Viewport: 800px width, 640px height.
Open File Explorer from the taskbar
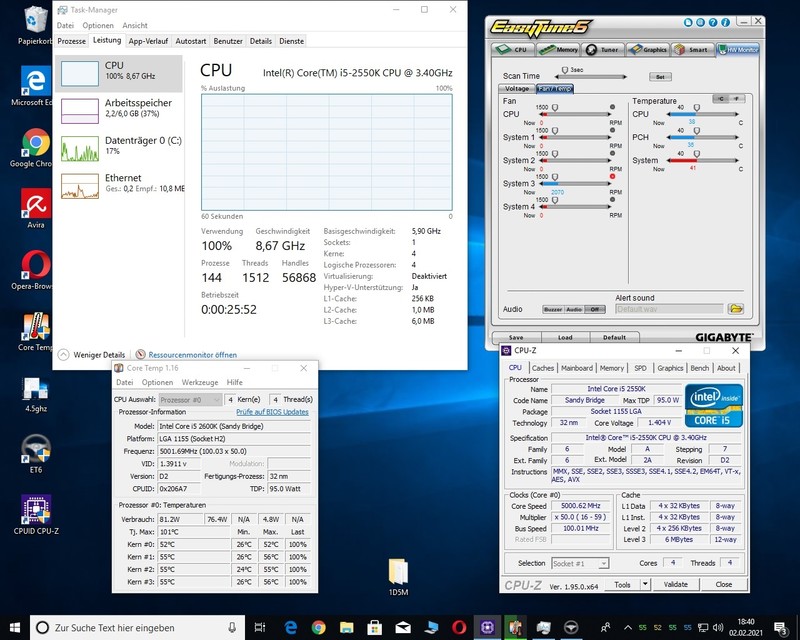point(346,627)
